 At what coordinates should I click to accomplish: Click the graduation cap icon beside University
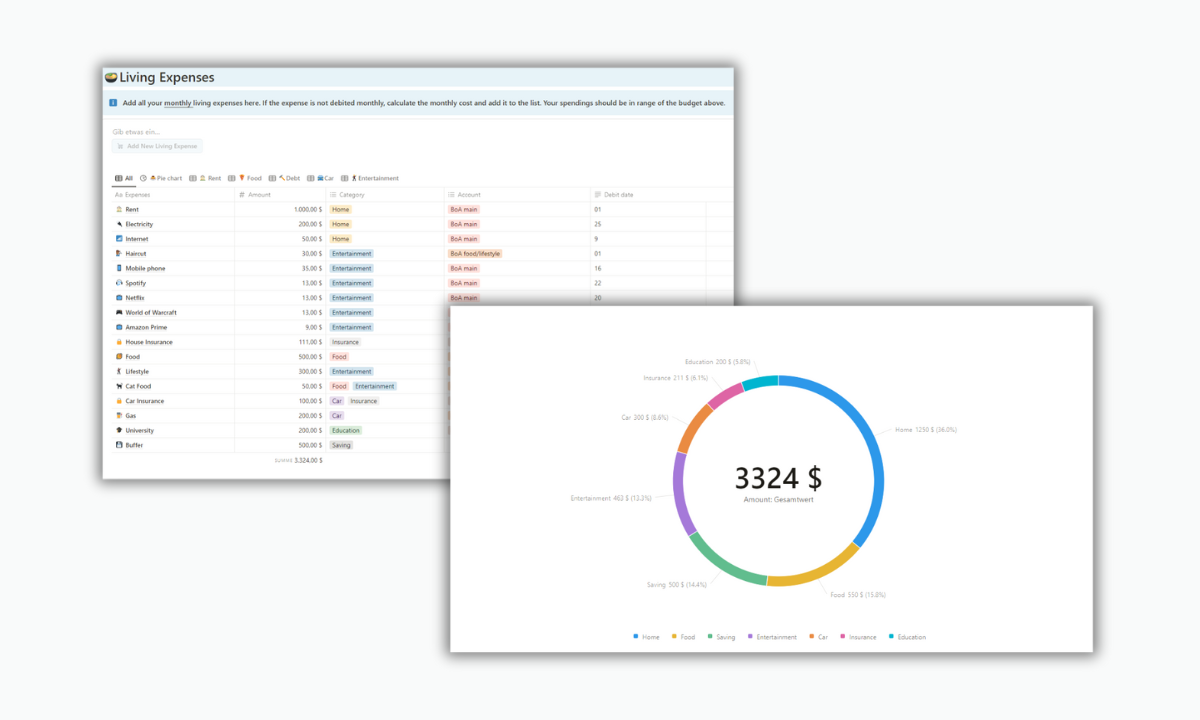118,430
